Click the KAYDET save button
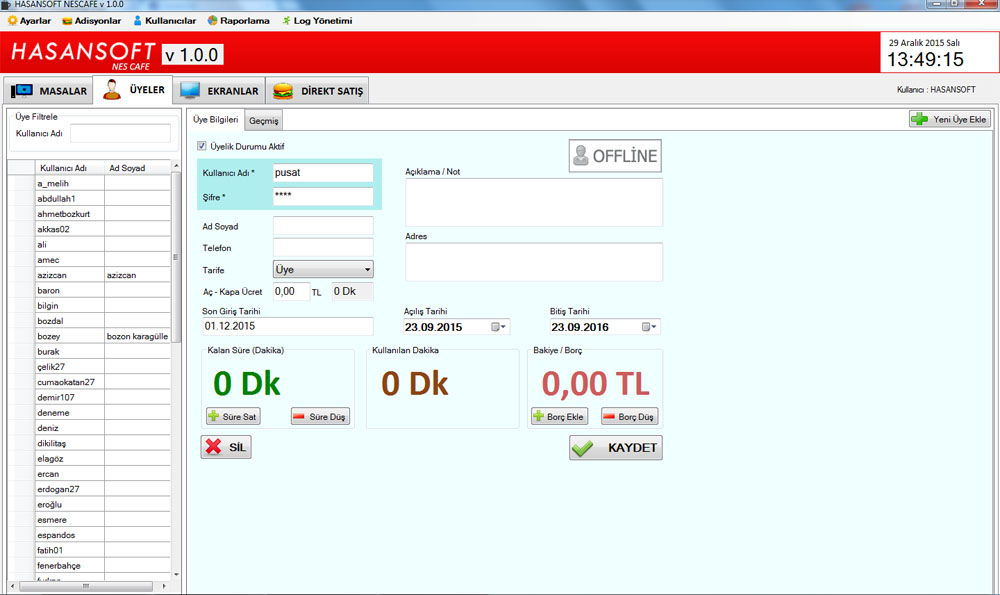The height and width of the screenshot is (595, 1000). pos(615,448)
